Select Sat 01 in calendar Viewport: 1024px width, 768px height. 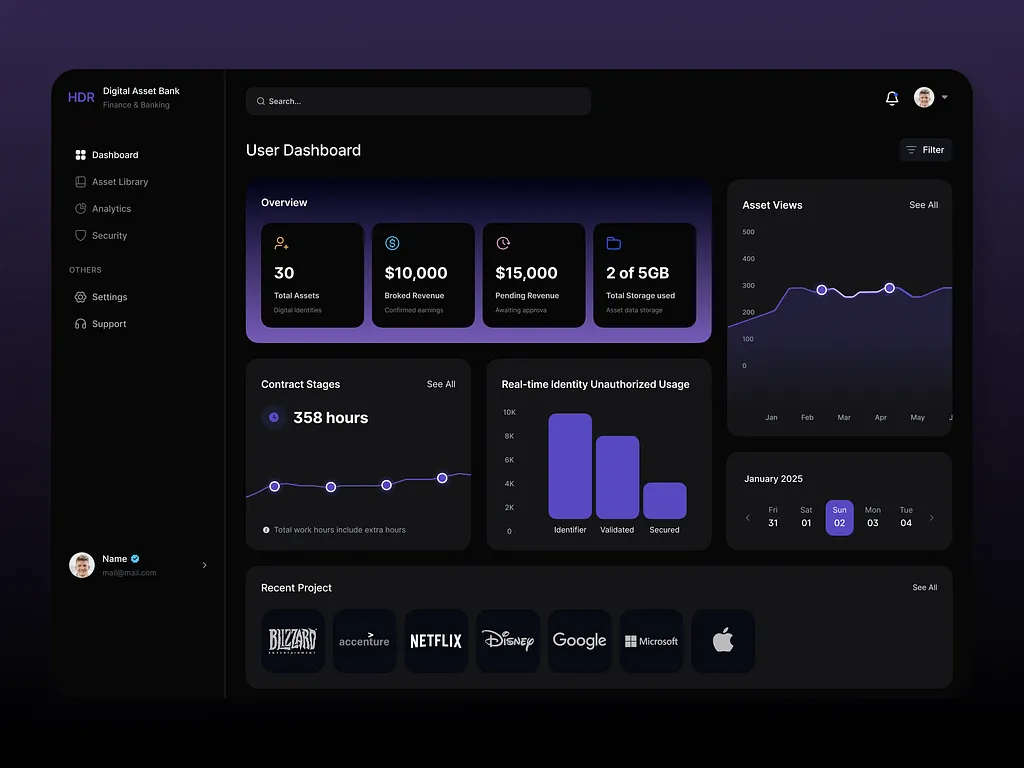tap(806, 517)
